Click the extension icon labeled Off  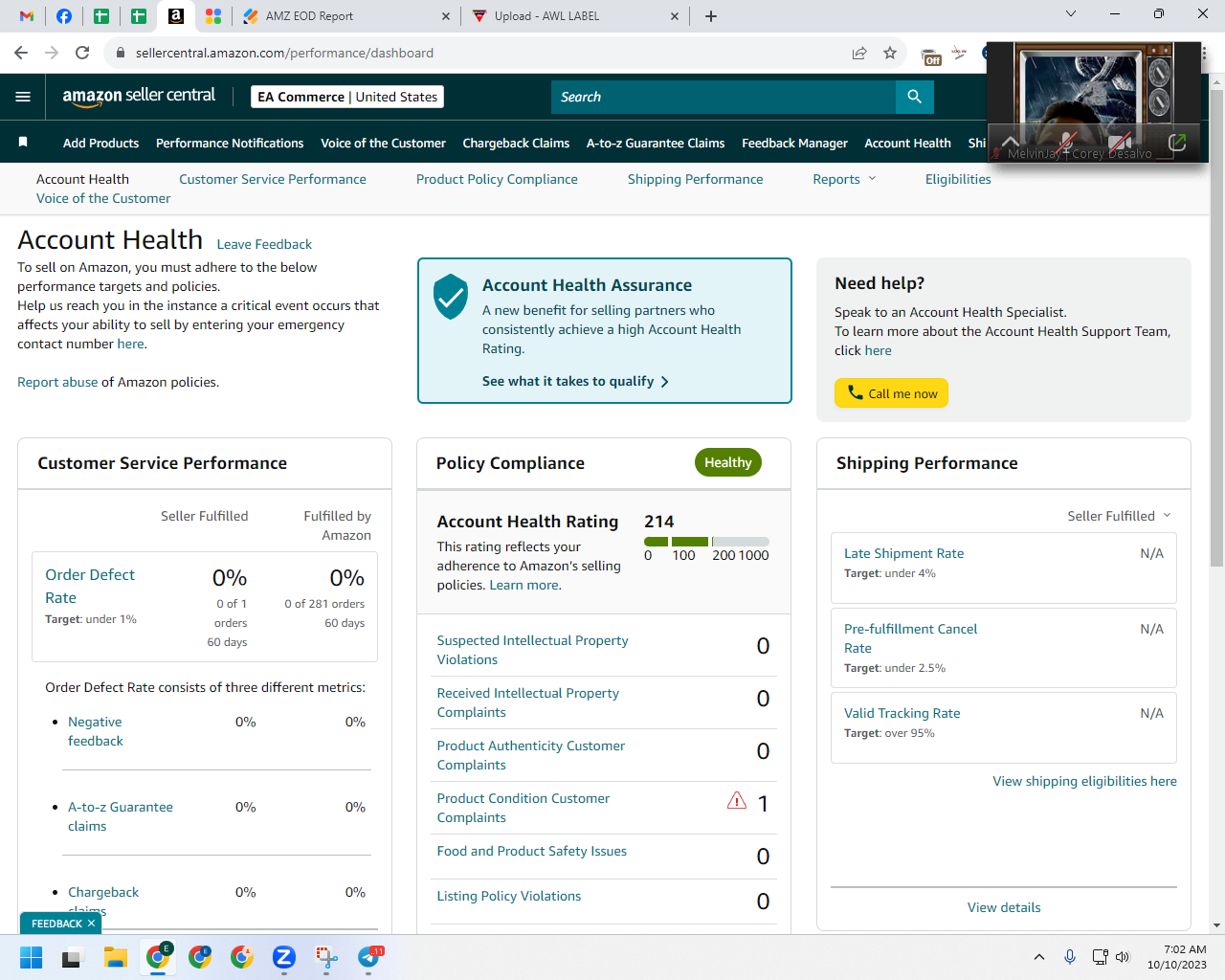[x=930, y=56]
